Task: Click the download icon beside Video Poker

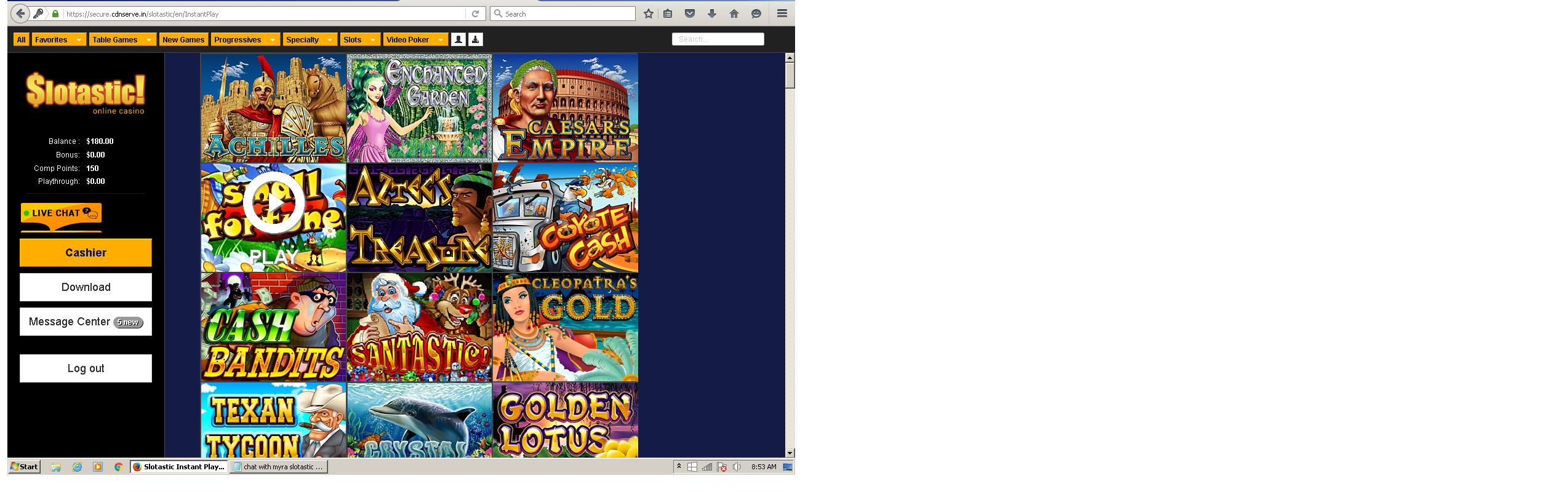Action: [475, 39]
